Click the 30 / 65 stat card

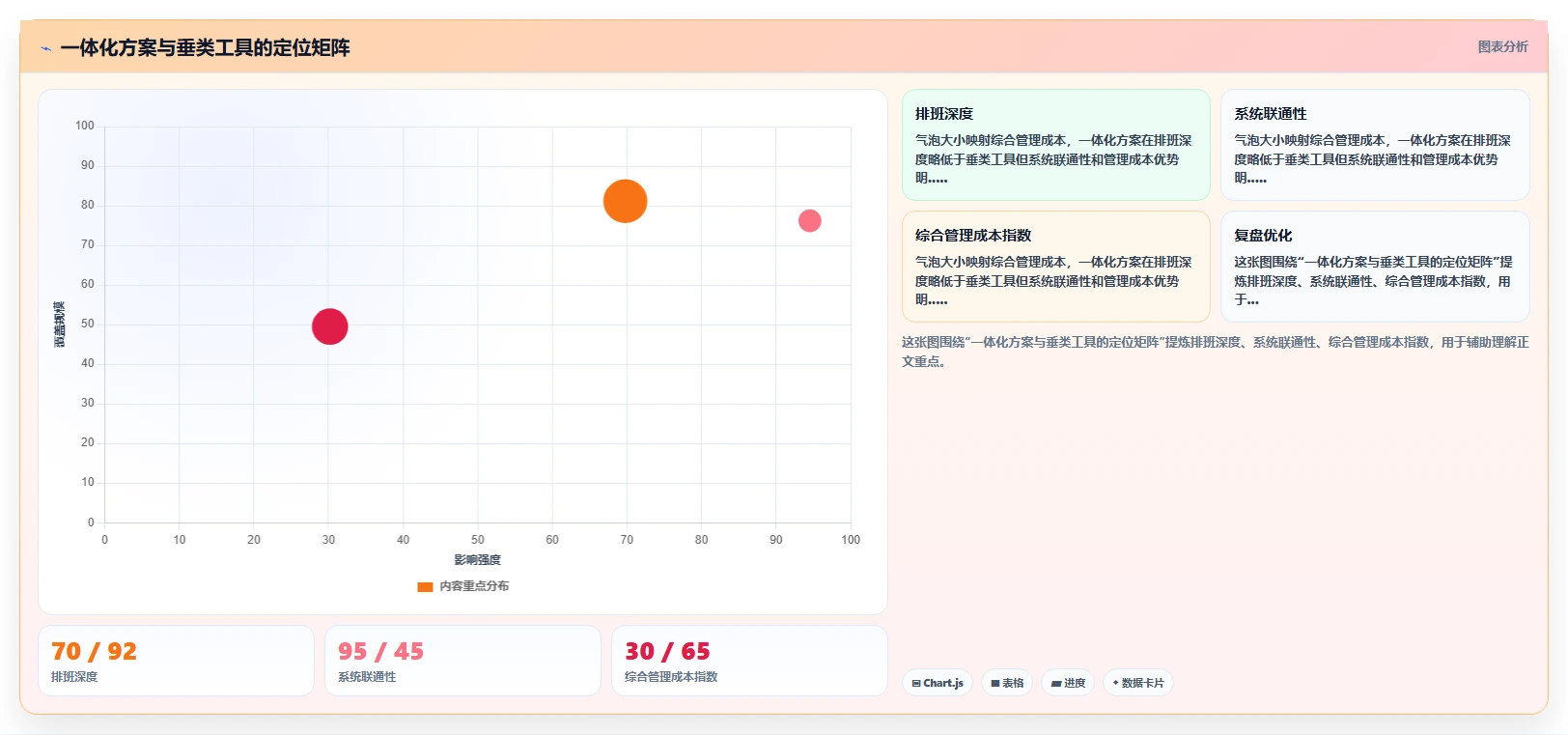(x=749, y=661)
